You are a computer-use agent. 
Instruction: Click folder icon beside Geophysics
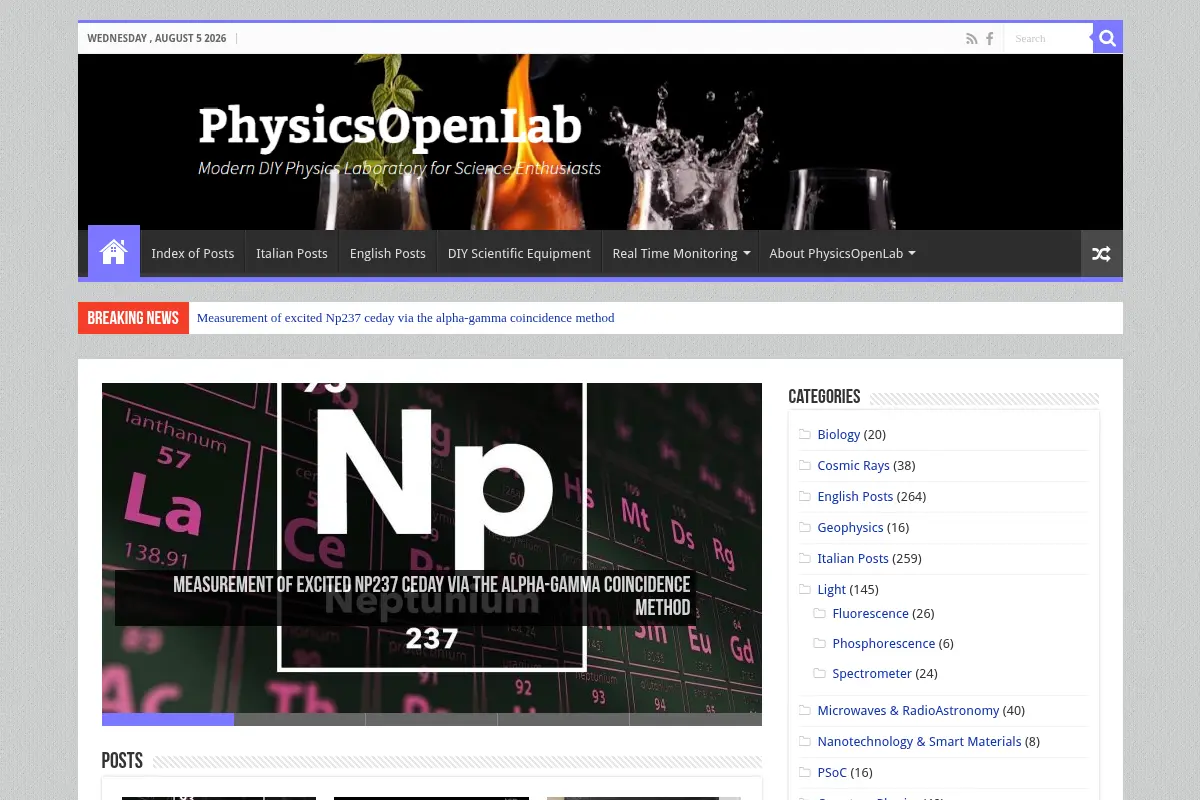805,527
